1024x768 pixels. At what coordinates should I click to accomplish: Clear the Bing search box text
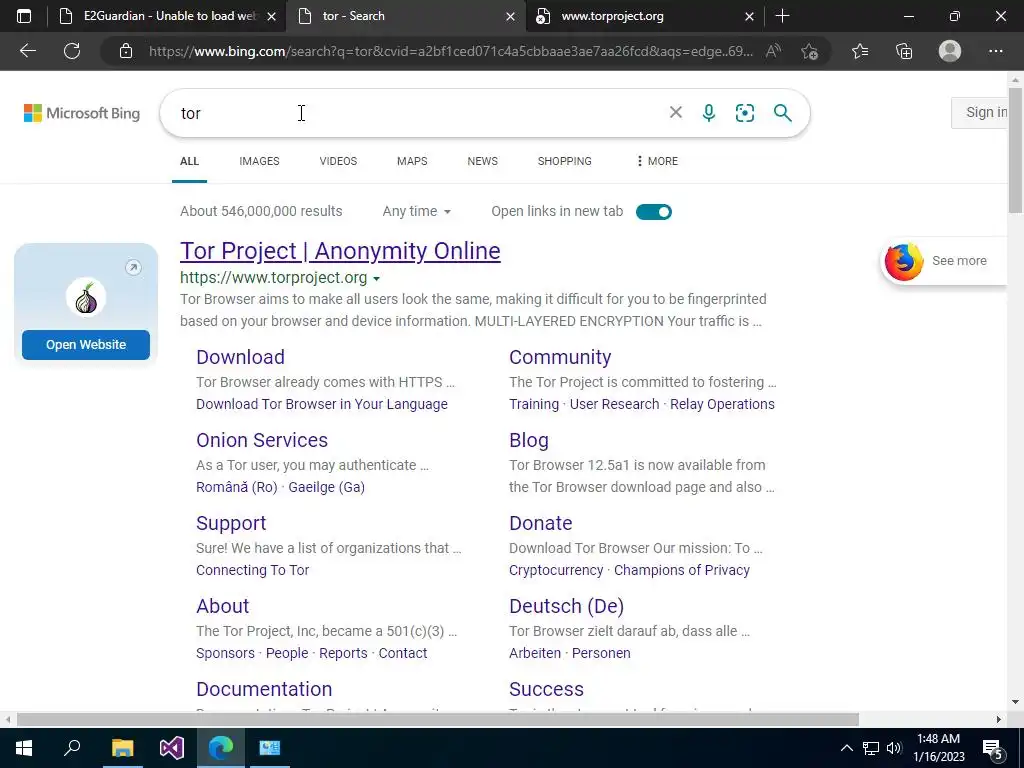[676, 112]
